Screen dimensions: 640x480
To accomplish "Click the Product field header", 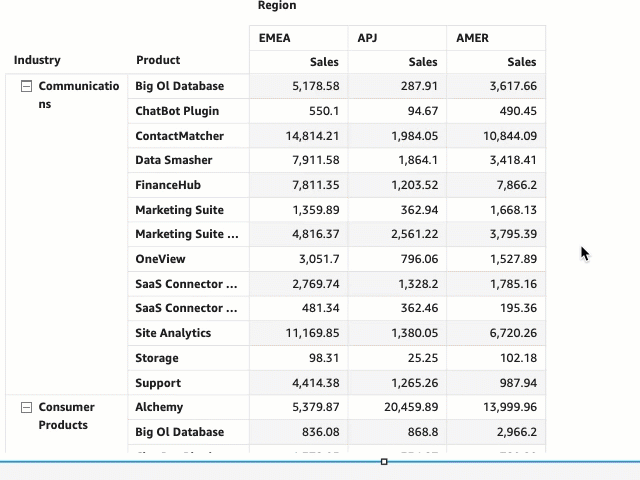I will click(158, 60).
